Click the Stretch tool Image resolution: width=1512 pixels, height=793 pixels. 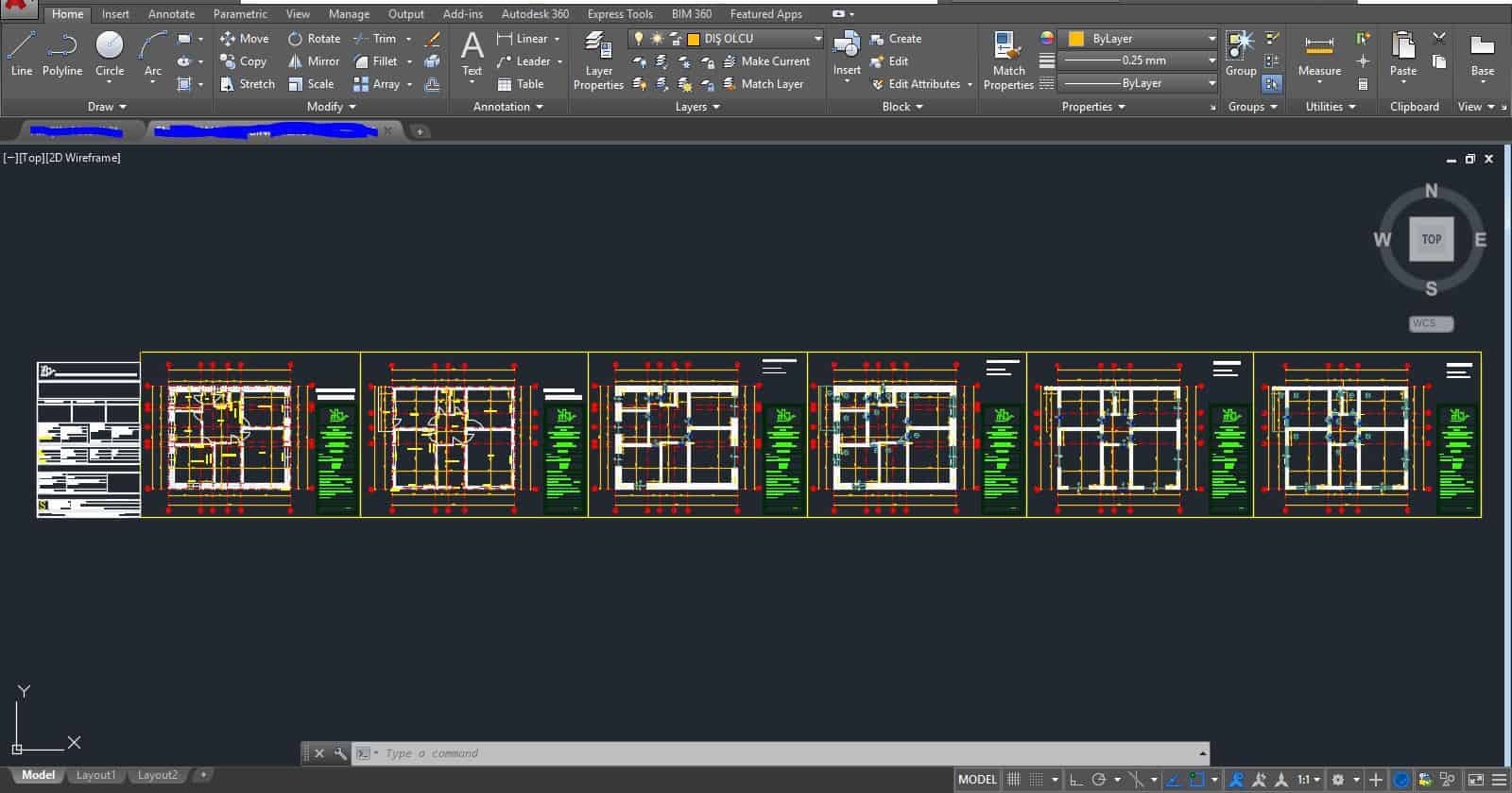tap(247, 84)
